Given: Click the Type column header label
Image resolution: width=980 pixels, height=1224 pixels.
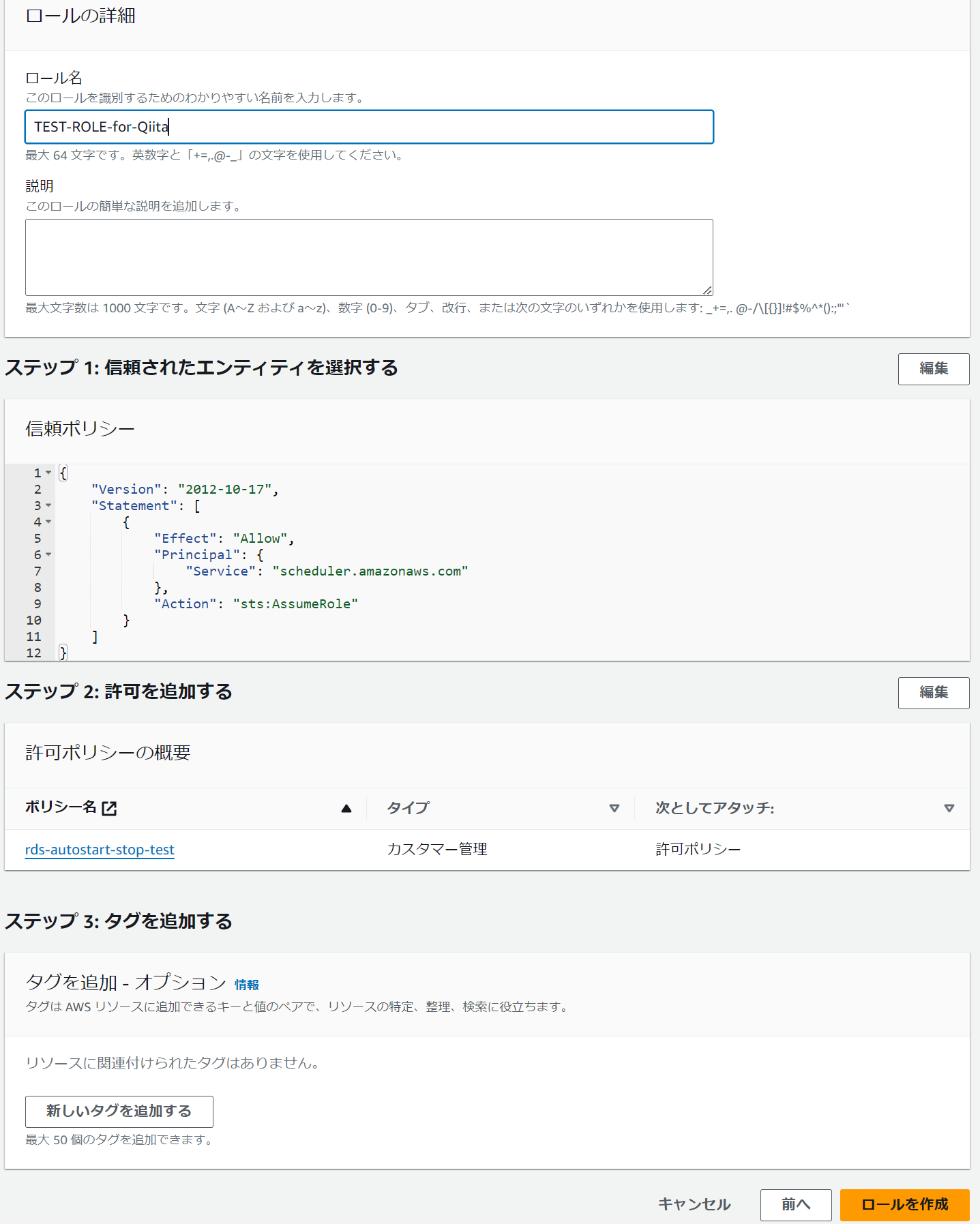Looking at the screenshot, I should (x=408, y=808).
